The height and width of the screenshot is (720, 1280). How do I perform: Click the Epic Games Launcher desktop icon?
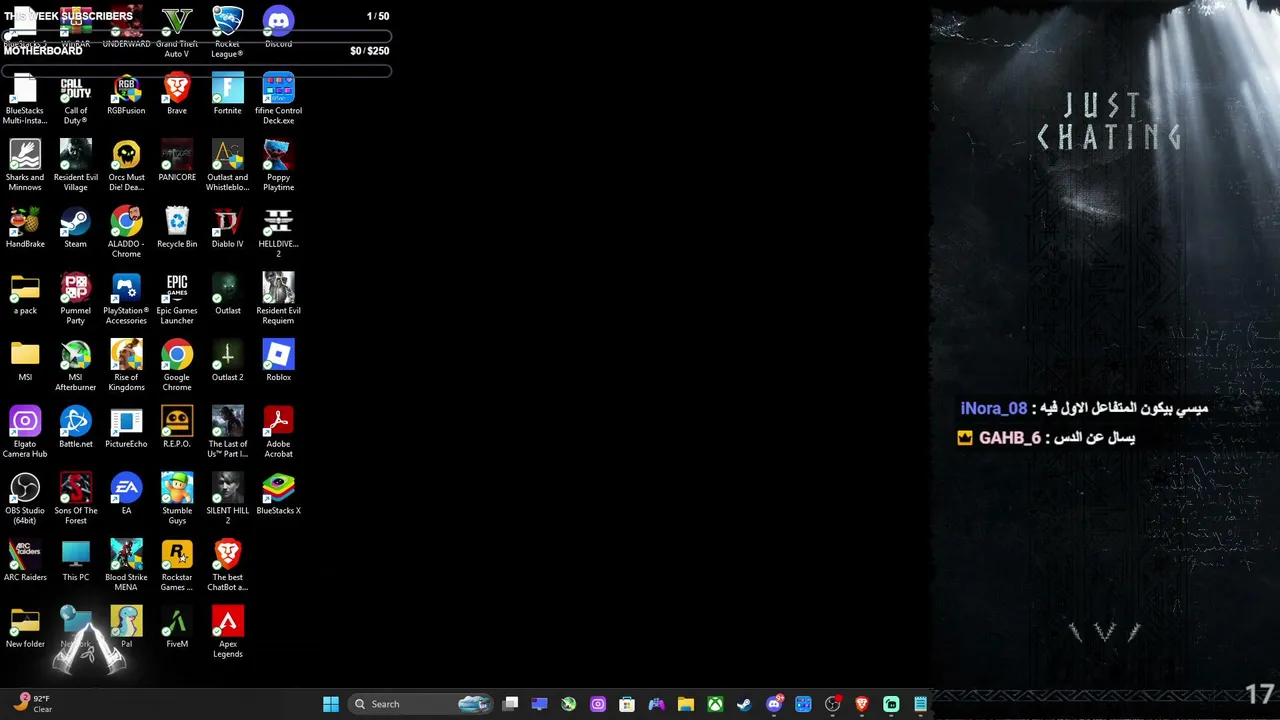pyautogui.click(x=177, y=299)
